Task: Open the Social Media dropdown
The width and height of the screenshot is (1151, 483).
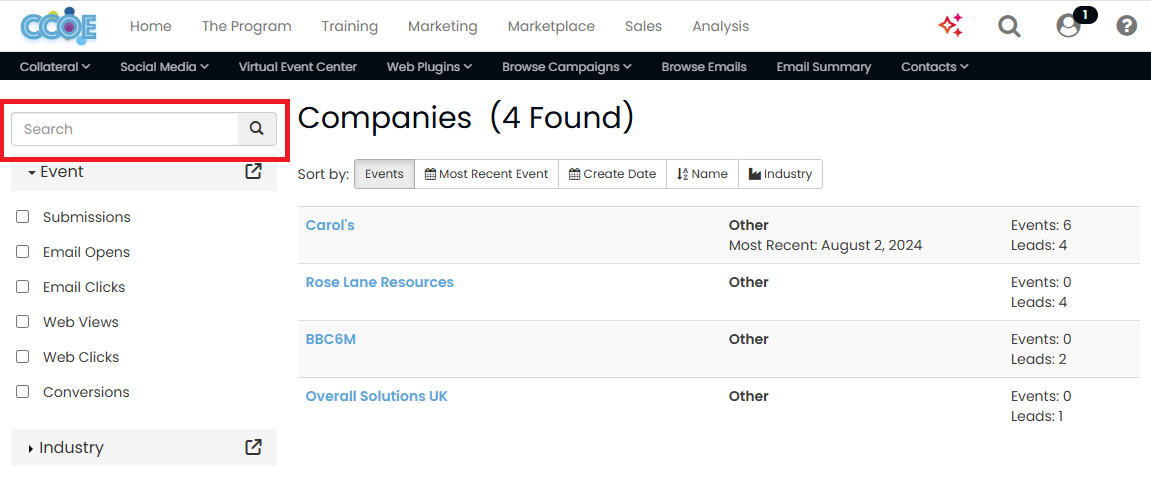Action: pos(164,67)
